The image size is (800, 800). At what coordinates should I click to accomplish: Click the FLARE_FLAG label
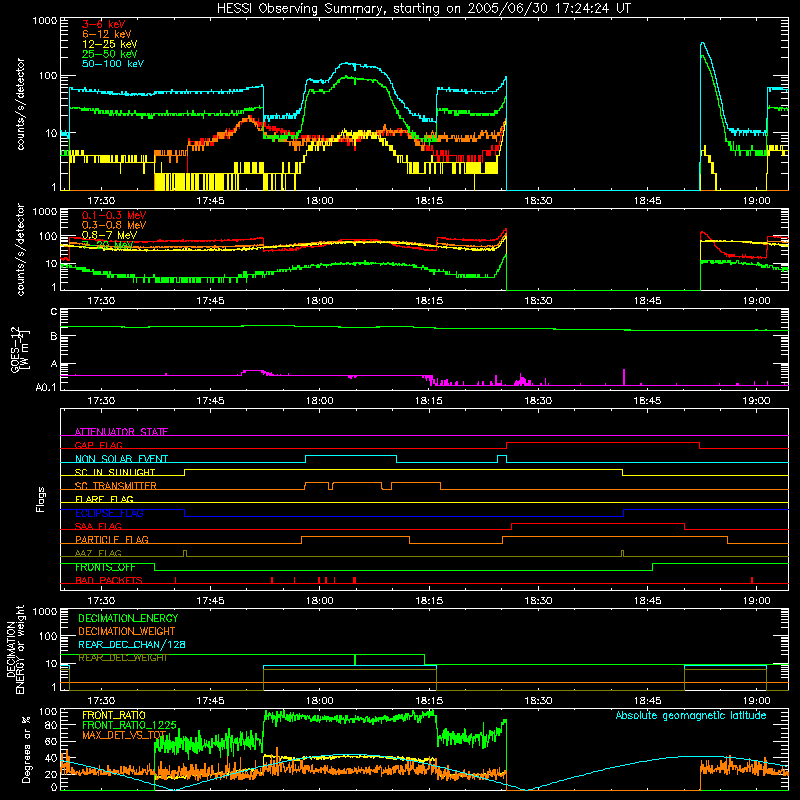coord(104,499)
